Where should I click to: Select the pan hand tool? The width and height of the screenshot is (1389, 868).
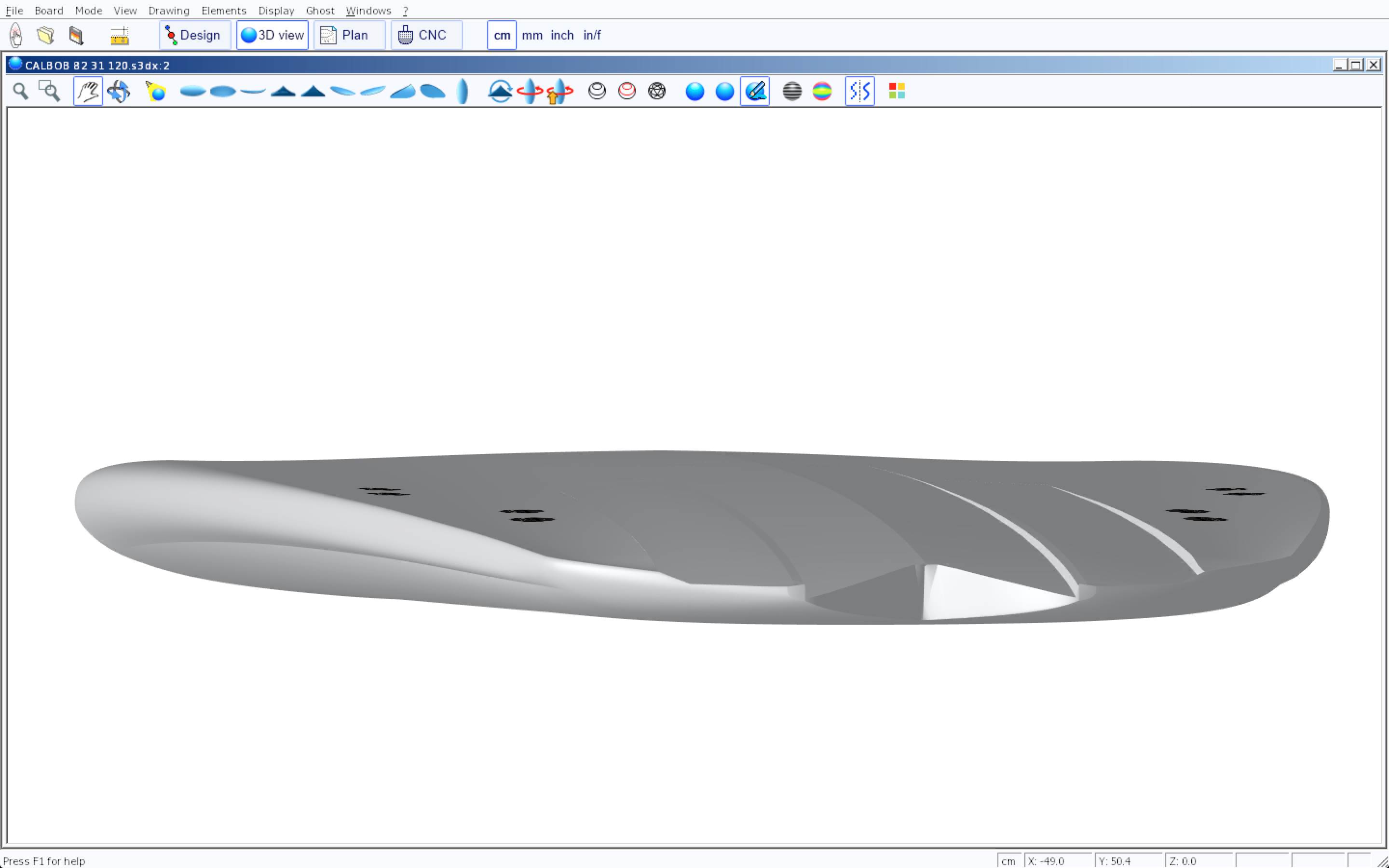(x=88, y=91)
